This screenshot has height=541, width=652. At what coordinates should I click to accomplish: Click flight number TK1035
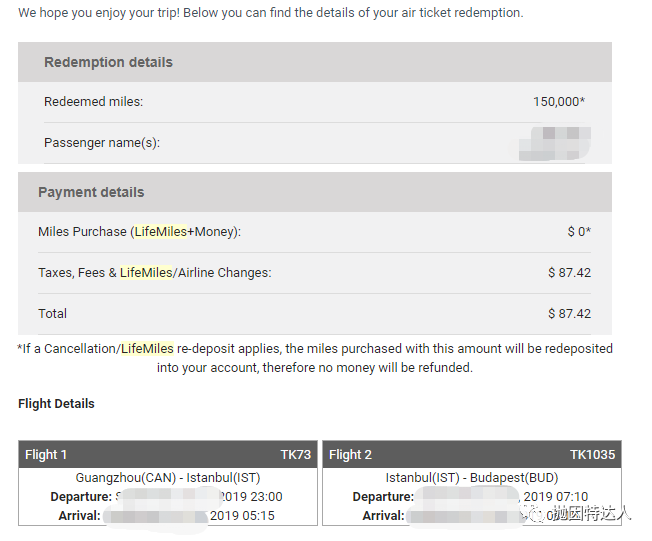592,455
